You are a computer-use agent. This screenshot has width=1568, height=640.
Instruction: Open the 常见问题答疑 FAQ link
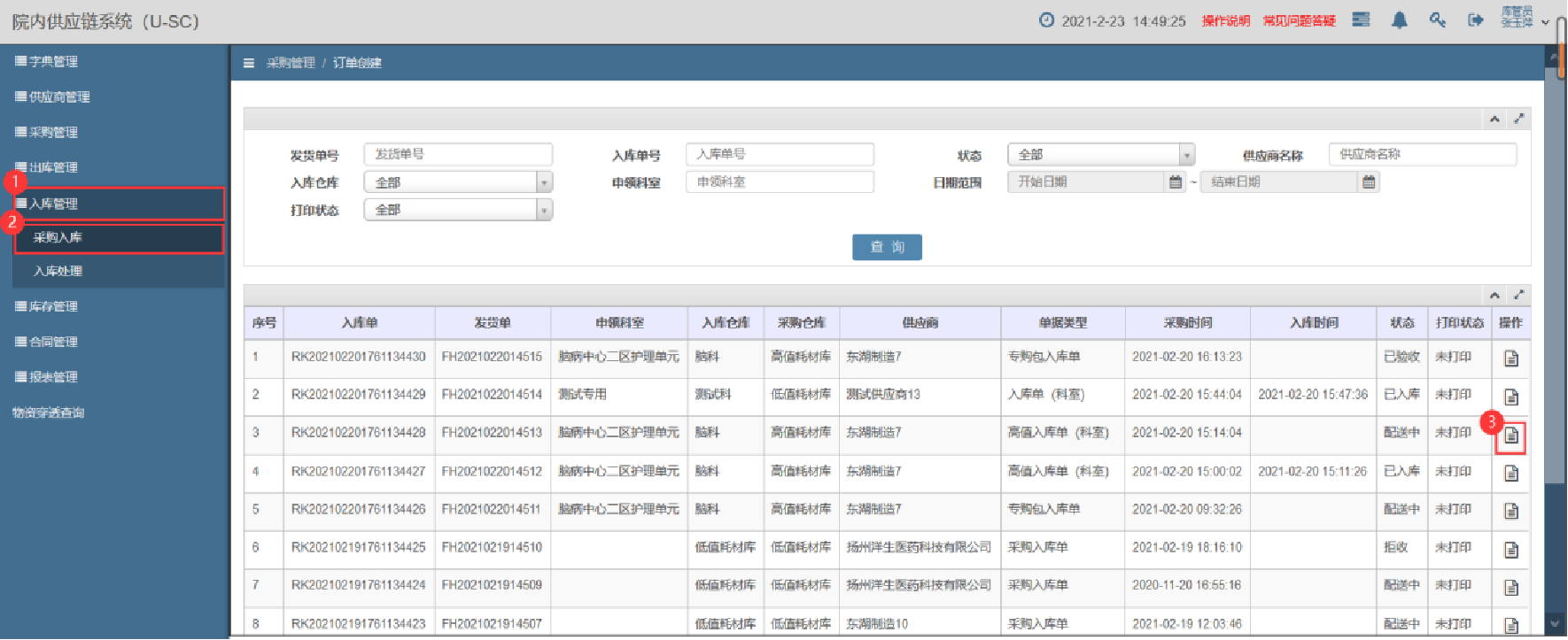click(x=1299, y=21)
